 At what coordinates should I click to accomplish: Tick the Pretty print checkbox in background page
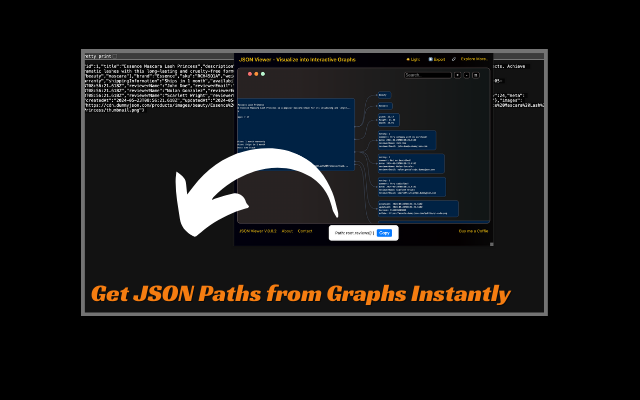(115, 56)
